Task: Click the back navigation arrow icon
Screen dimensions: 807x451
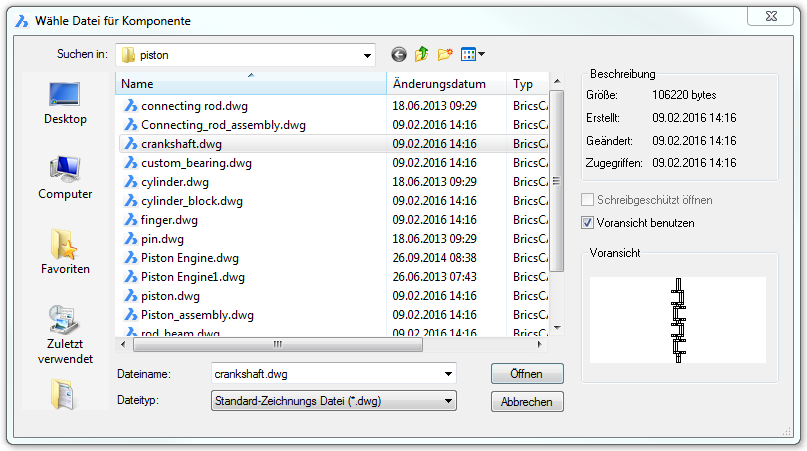Action: (399, 54)
